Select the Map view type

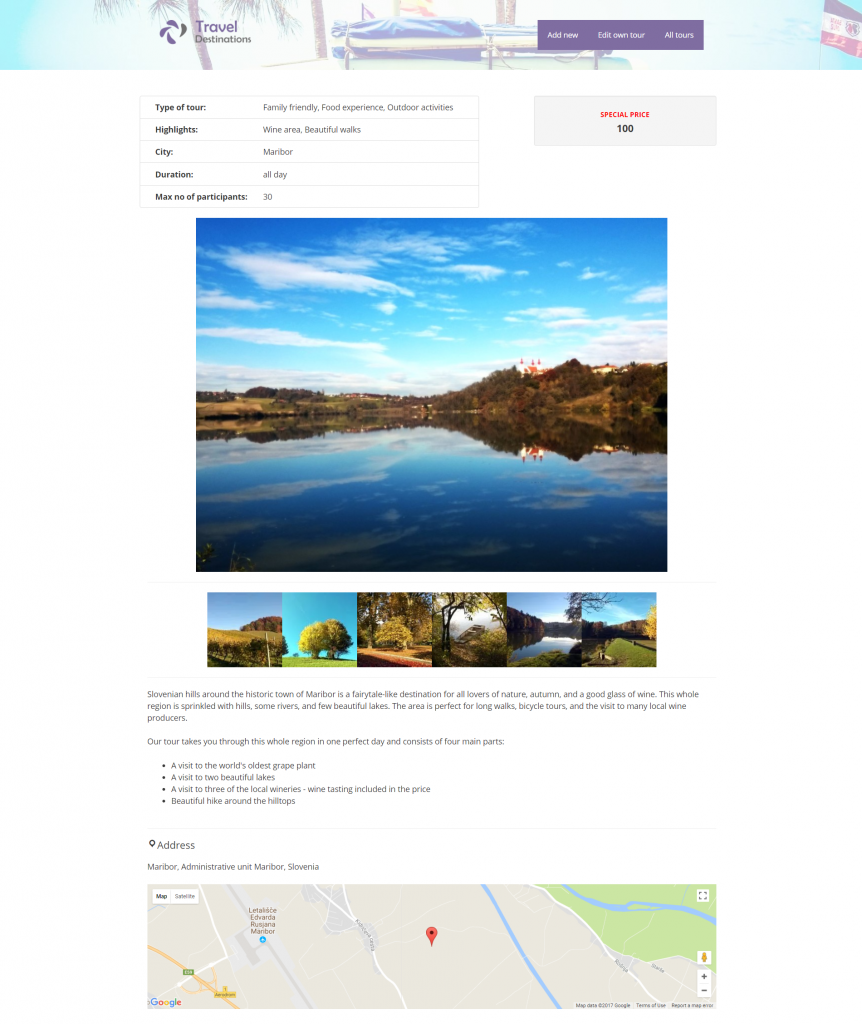(x=161, y=896)
